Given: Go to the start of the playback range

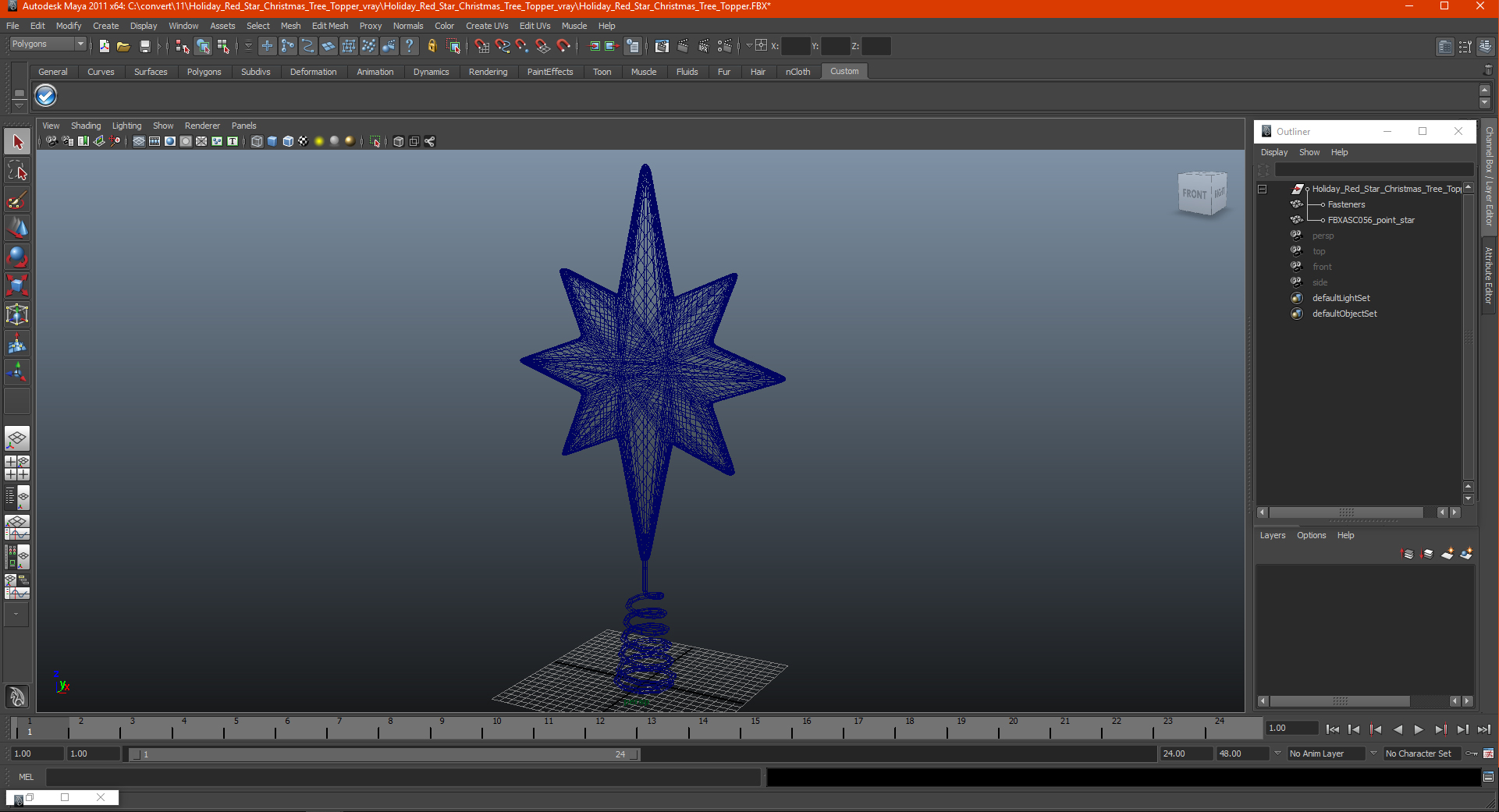Looking at the screenshot, I should tap(1332, 729).
